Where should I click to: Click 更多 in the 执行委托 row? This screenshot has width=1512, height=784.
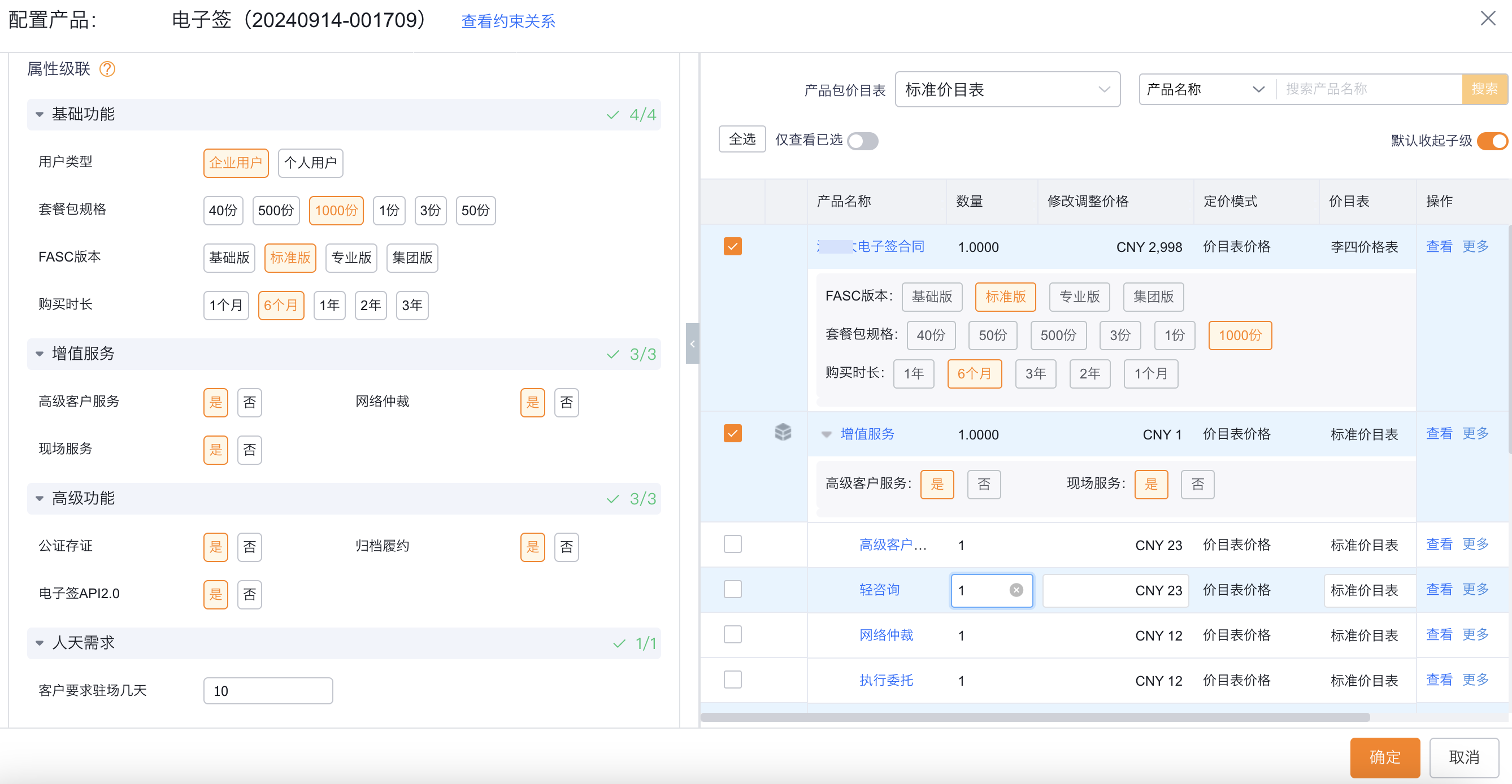(x=1475, y=680)
